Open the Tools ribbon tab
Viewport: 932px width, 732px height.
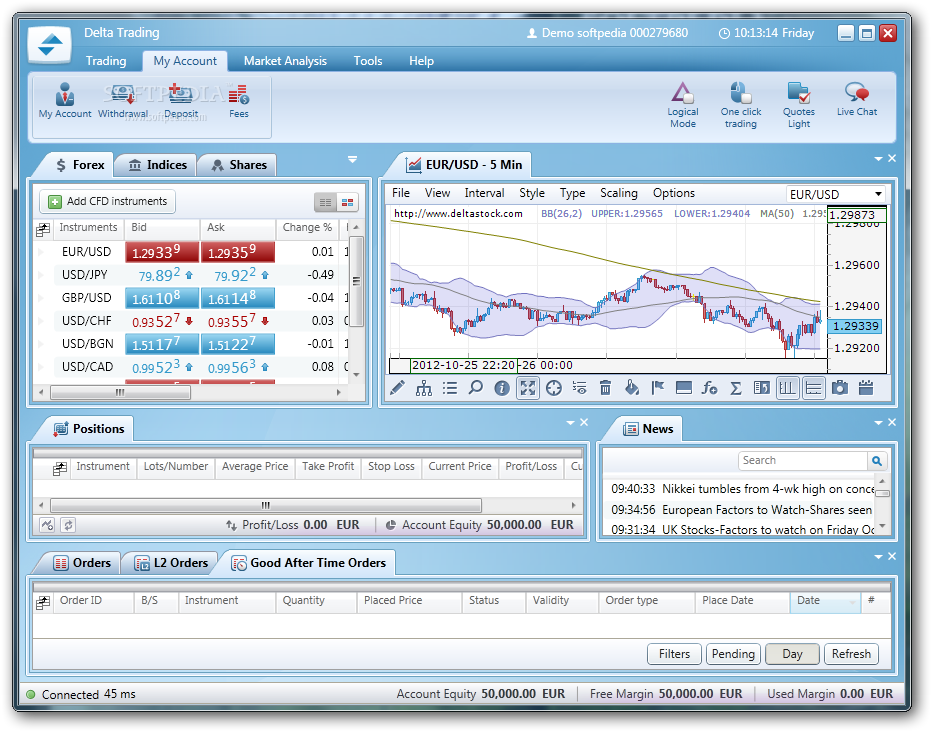[x=368, y=61]
